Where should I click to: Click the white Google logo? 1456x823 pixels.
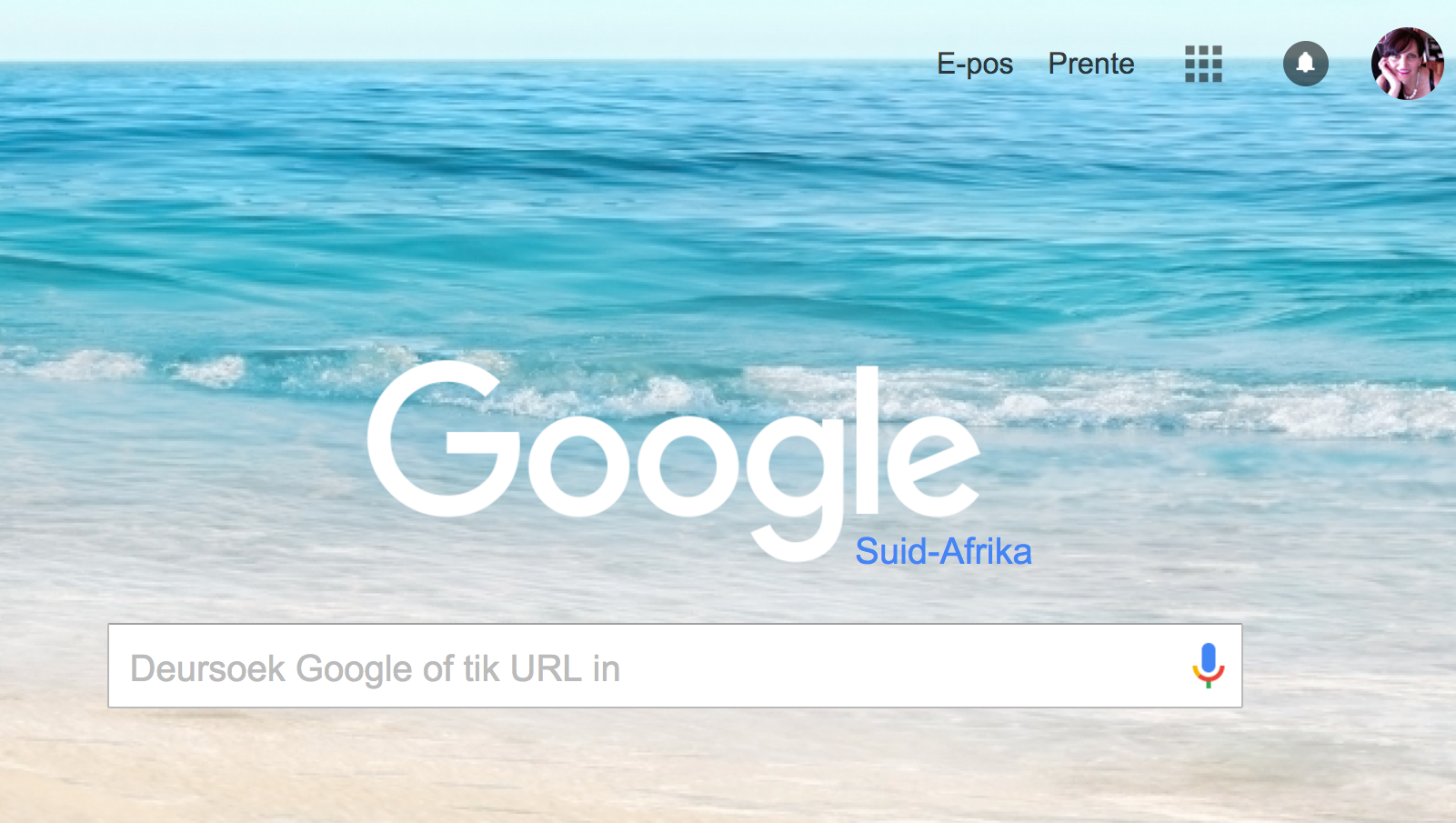673,460
